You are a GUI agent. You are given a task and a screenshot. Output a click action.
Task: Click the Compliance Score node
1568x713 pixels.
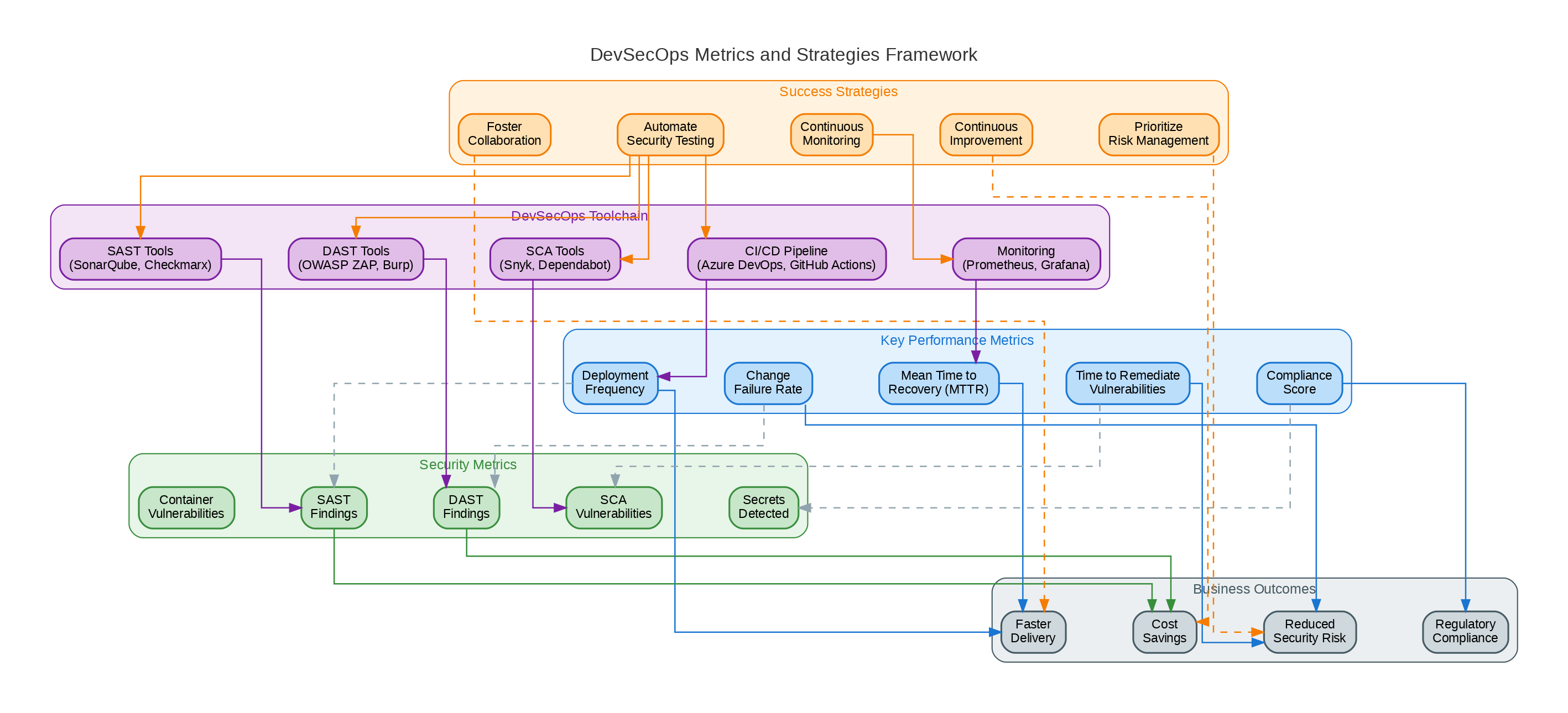click(x=1299, y=382)
